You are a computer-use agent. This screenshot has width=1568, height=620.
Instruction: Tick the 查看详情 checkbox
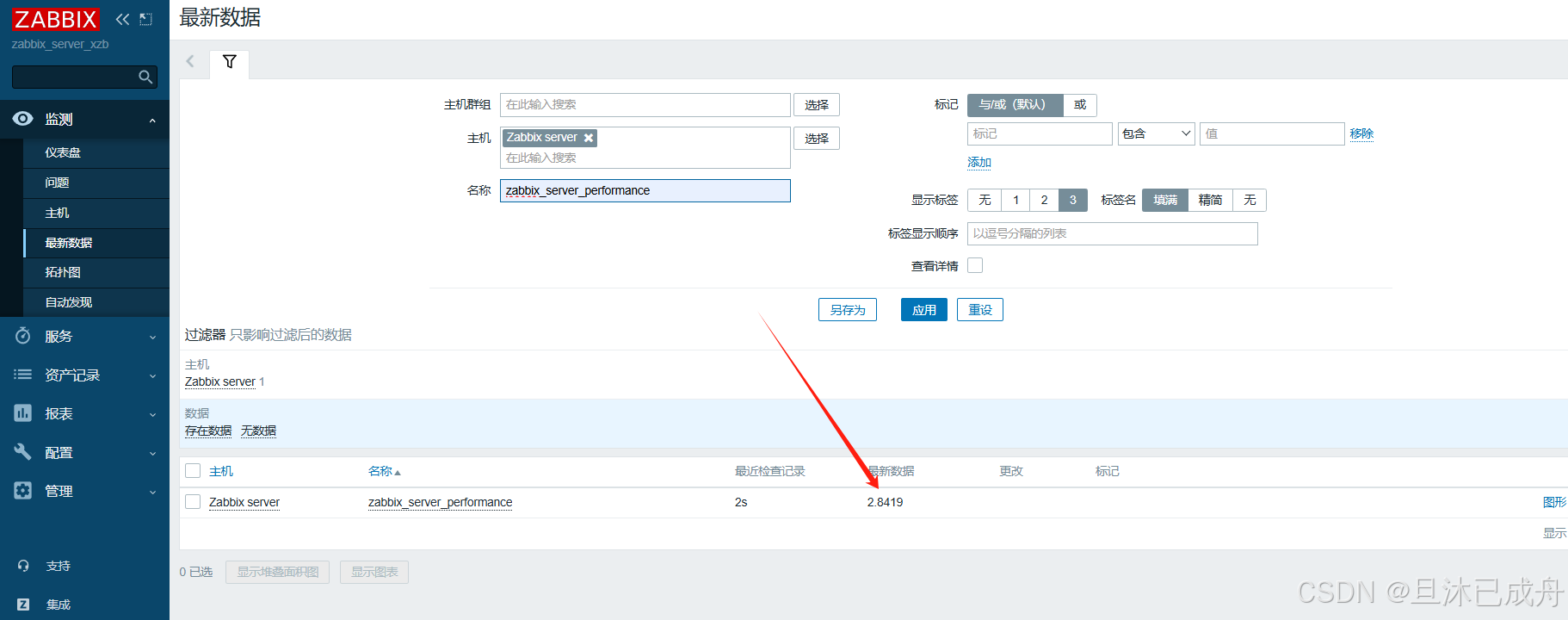(x=975, y=265)
